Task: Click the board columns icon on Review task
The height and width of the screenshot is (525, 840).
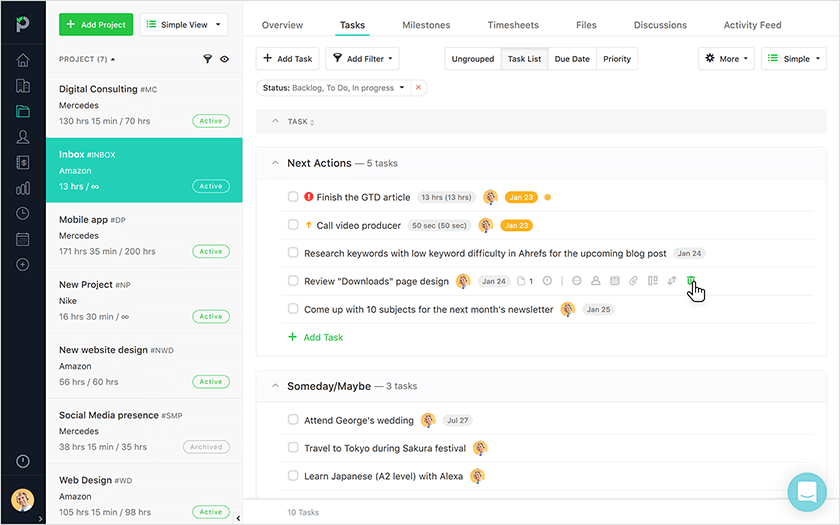Action: 652,281
